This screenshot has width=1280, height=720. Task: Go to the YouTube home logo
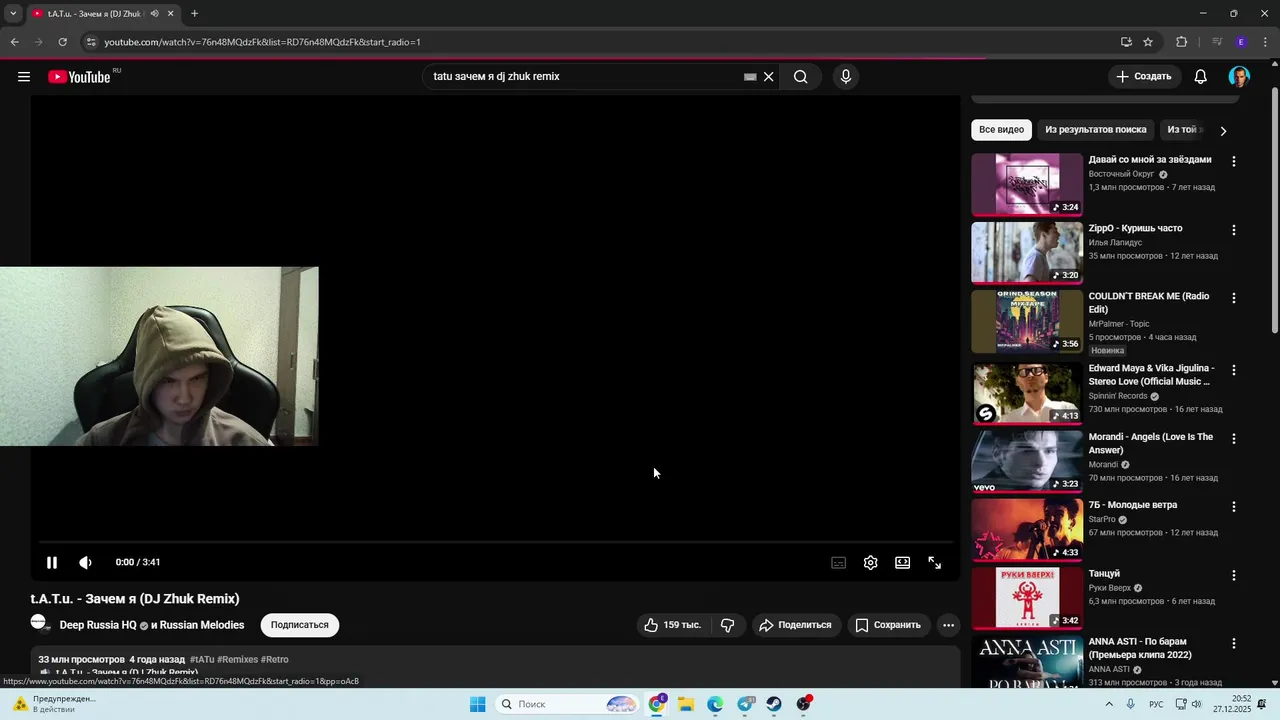[80, 77]
